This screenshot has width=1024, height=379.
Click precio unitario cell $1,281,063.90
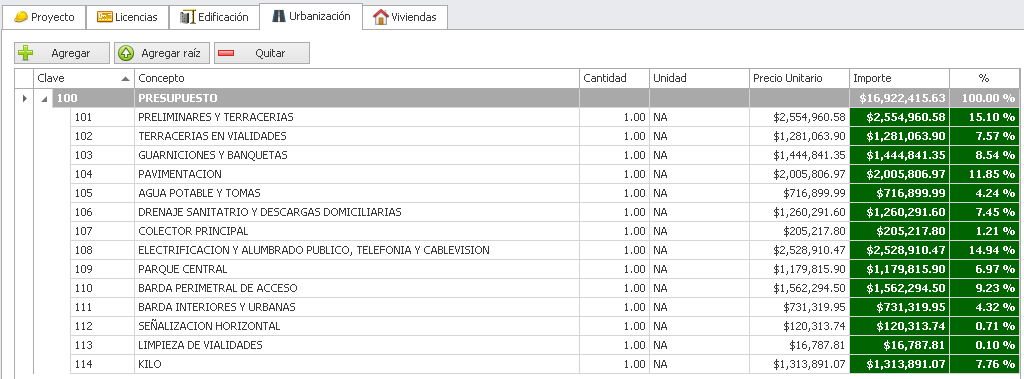coord(799,136)
